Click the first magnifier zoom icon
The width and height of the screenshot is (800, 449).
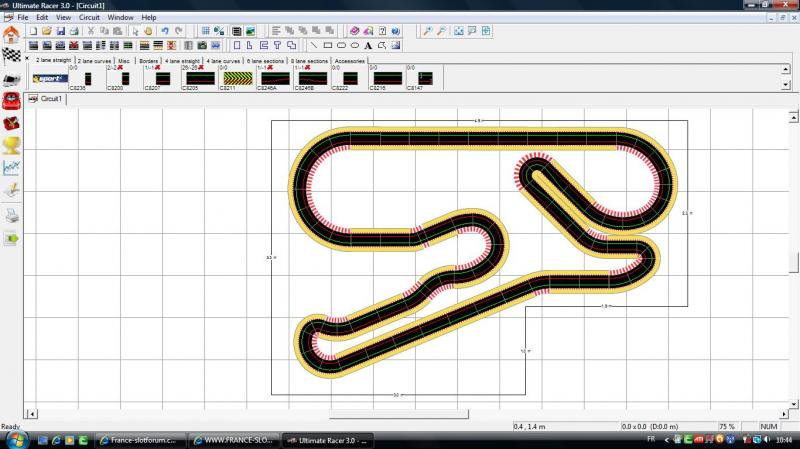427,31
